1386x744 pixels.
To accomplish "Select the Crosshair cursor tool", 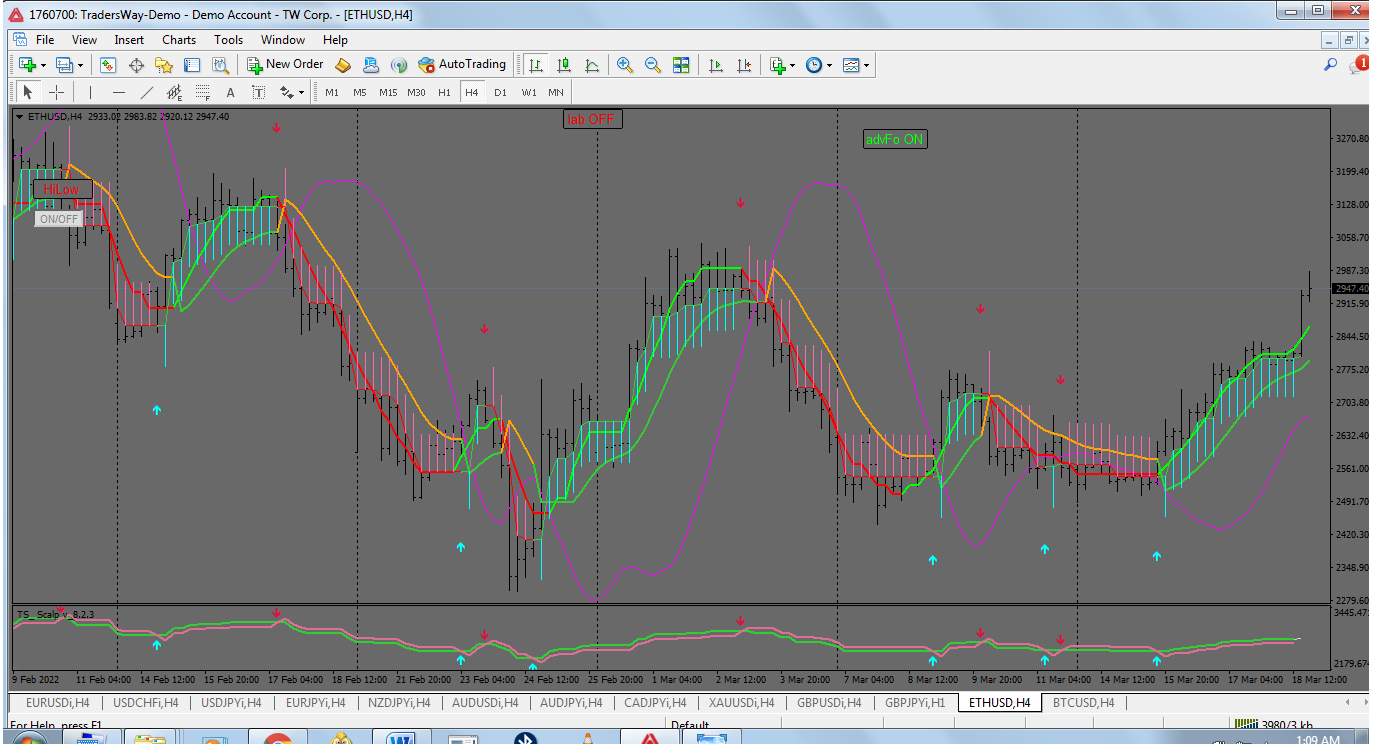I will [x=57, y=92].
